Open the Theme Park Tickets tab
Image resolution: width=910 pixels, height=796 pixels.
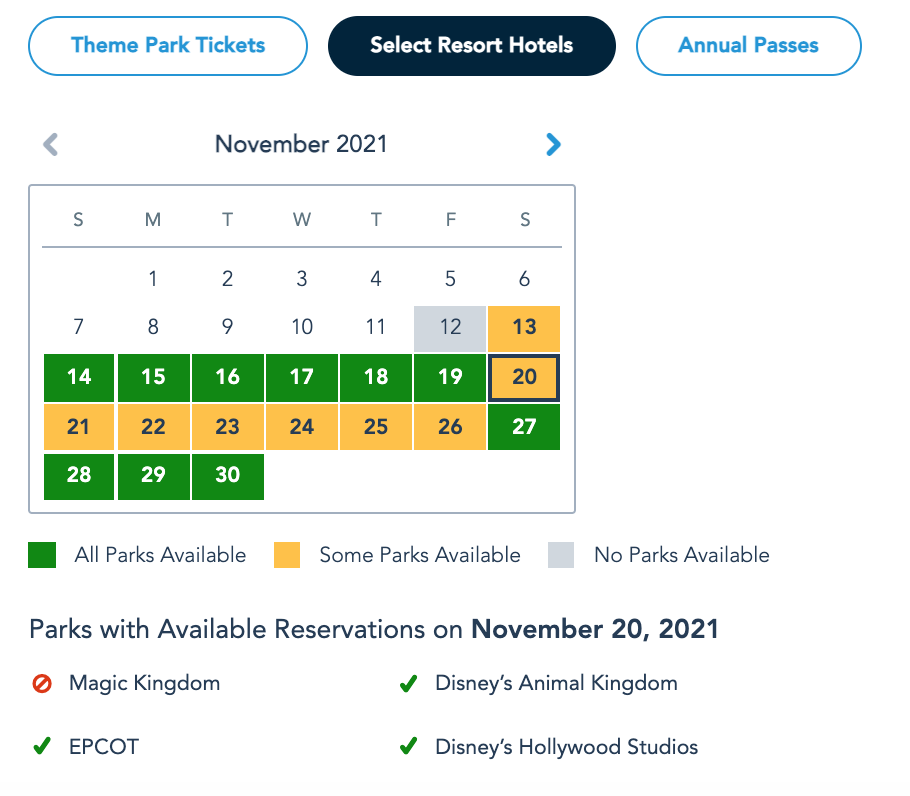pos(168,45)
